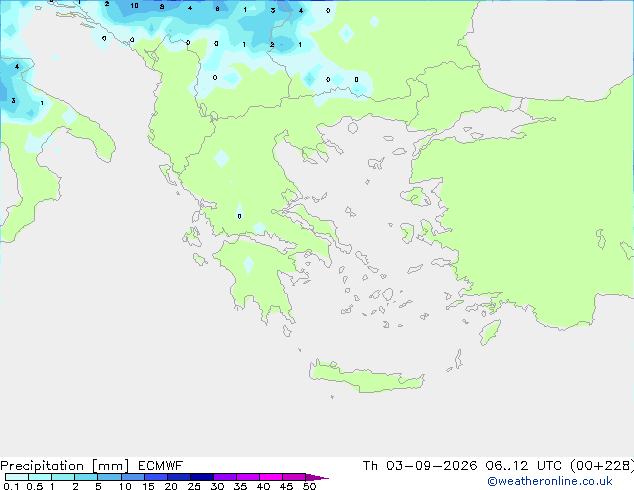634x490 pixels.
Task: Pick the legend swatch between 40 and 45
Action: click(x=271, y=477)
